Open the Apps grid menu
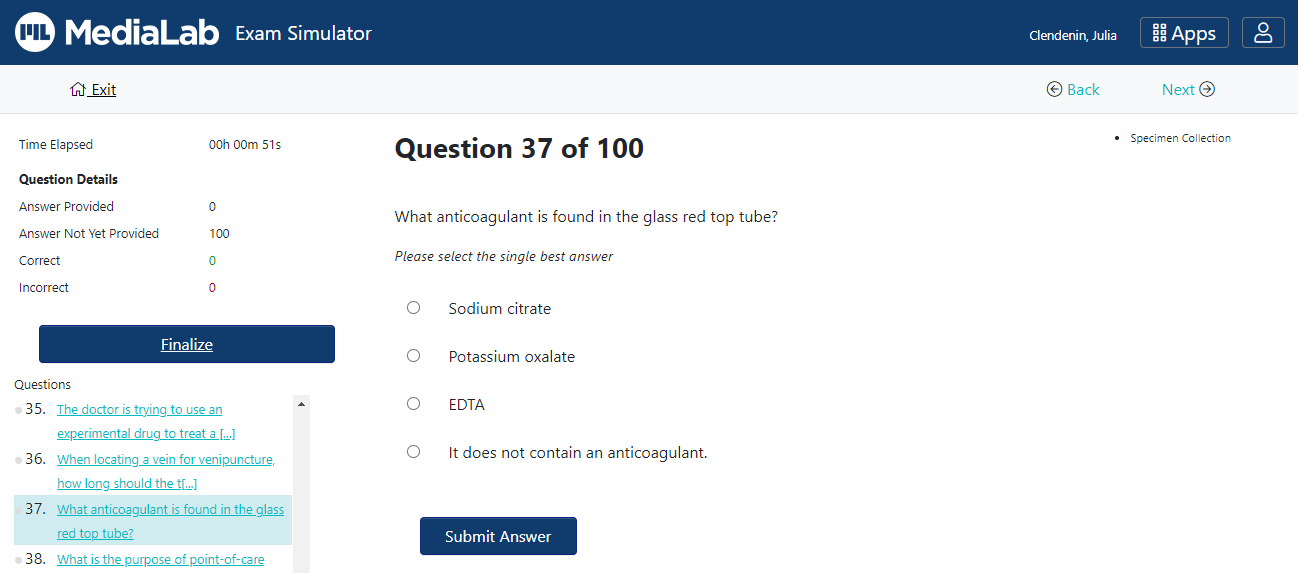Screen dimensions: 1298x573 pos(1184,33)
